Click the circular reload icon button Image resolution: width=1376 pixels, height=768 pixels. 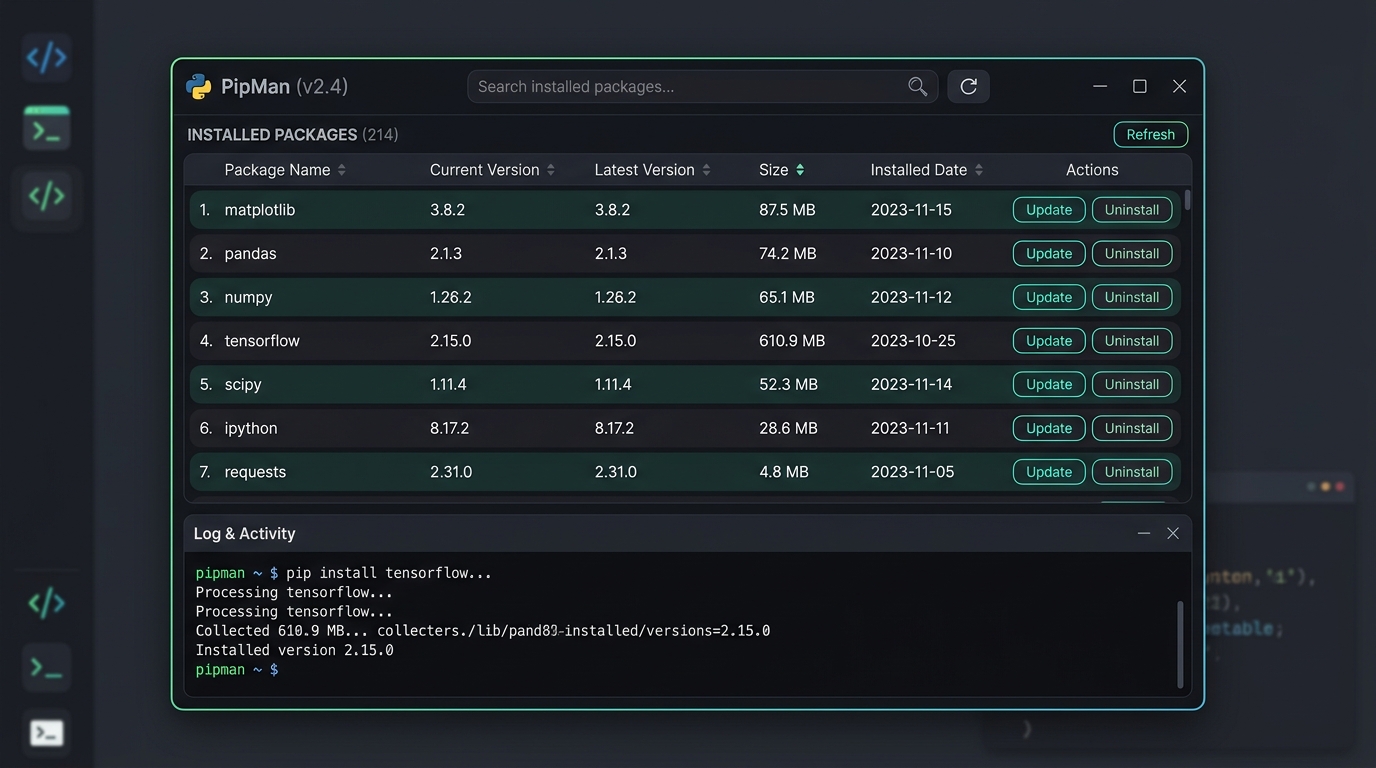pos(968,87)
